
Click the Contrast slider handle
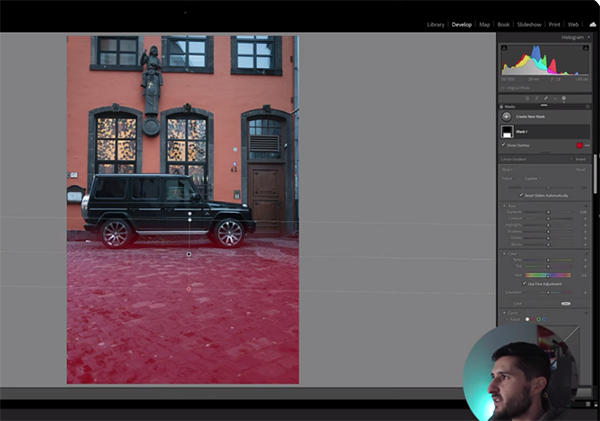[548, 219]
